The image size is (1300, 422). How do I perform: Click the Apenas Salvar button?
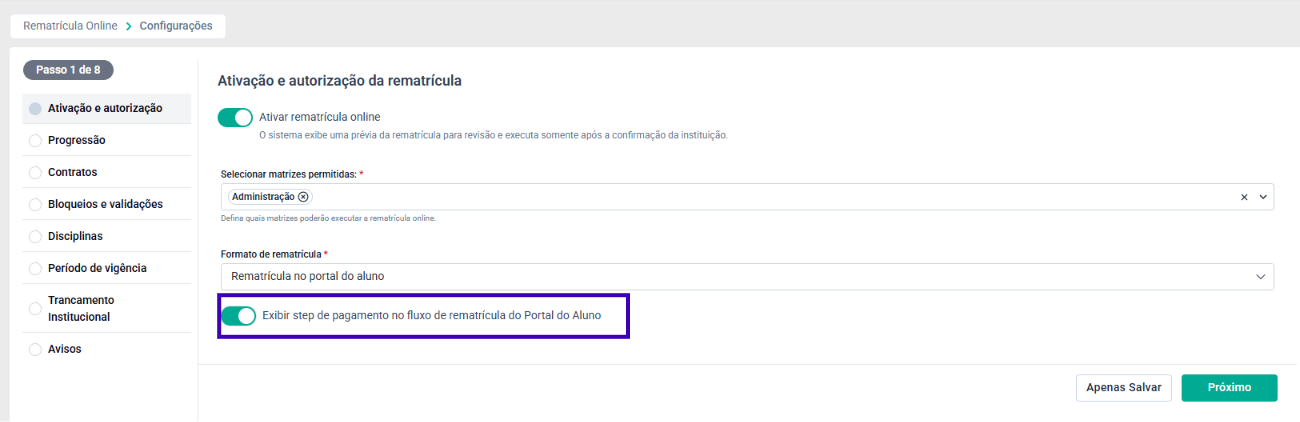point(1123,388)
